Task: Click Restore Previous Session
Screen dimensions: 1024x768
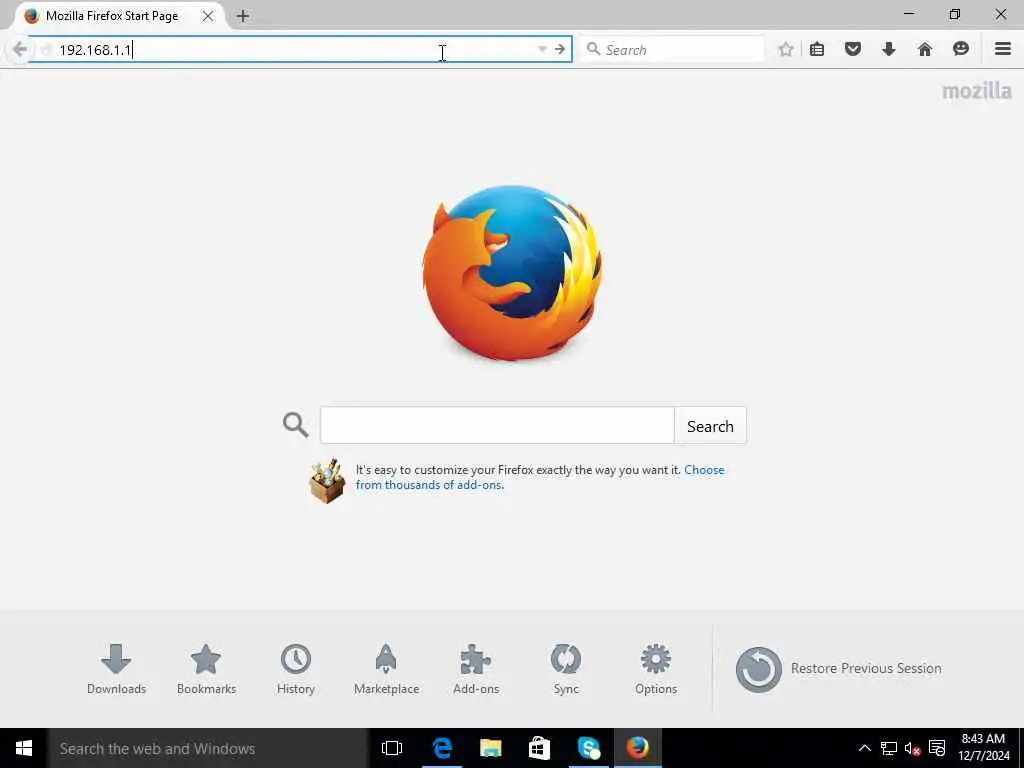Action: click(839, 669)
